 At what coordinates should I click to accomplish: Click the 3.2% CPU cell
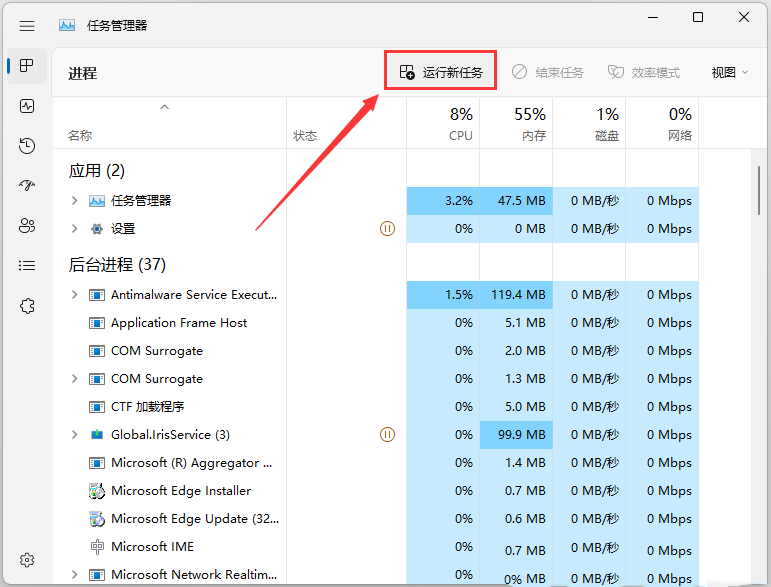tap(443, 201)
